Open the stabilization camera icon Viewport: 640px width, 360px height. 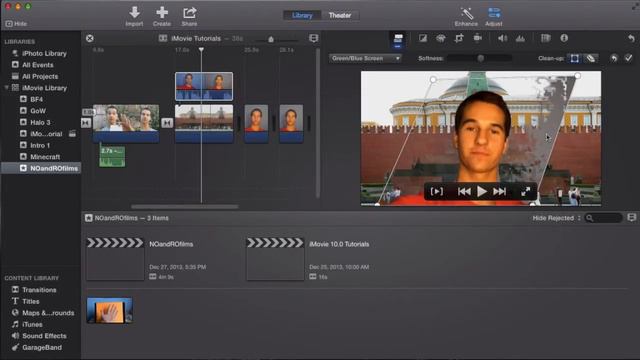coord(478,38)
